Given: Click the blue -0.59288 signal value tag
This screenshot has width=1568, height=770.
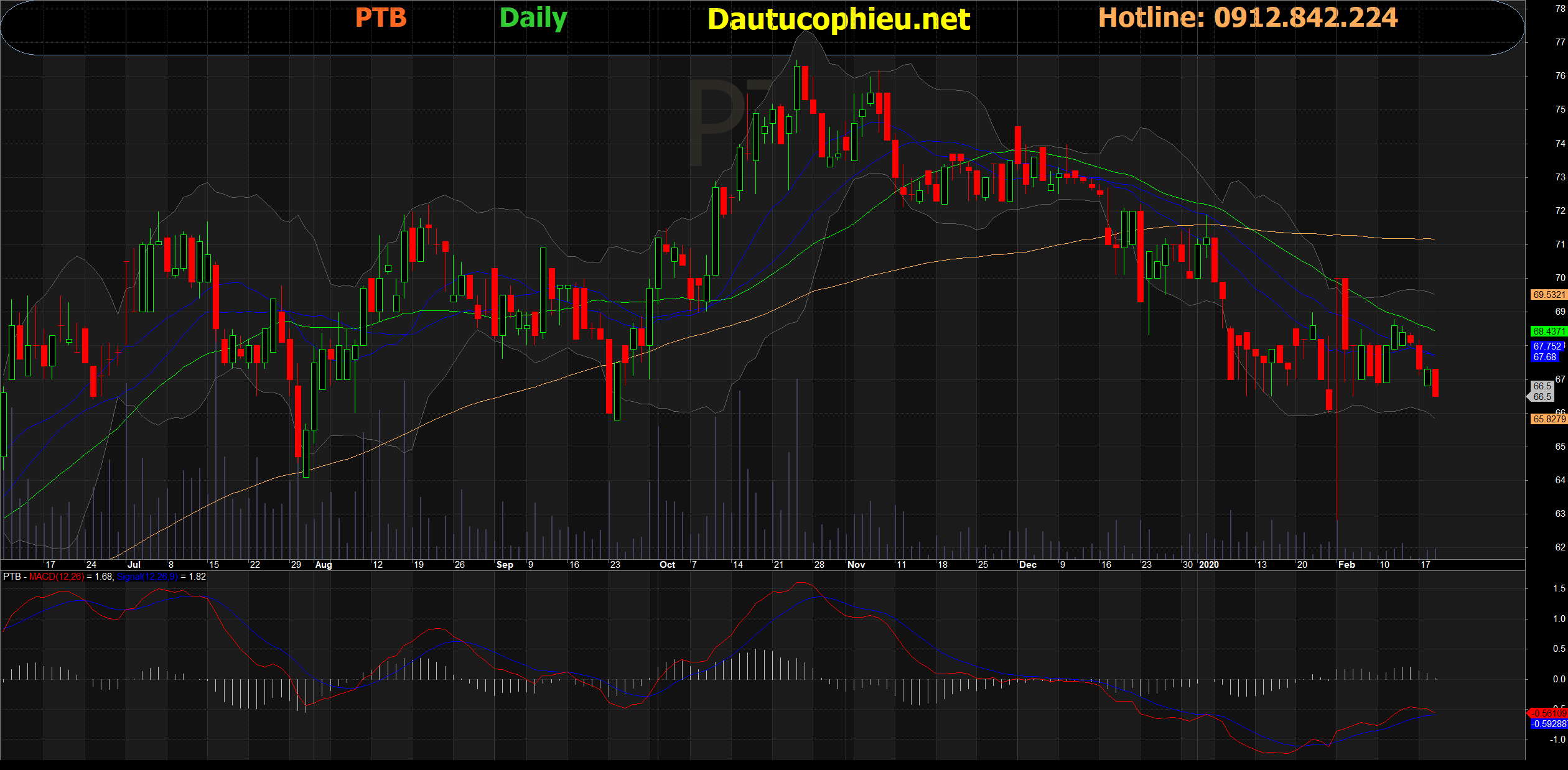Looking at the screenshot, I should point(1548,724).
